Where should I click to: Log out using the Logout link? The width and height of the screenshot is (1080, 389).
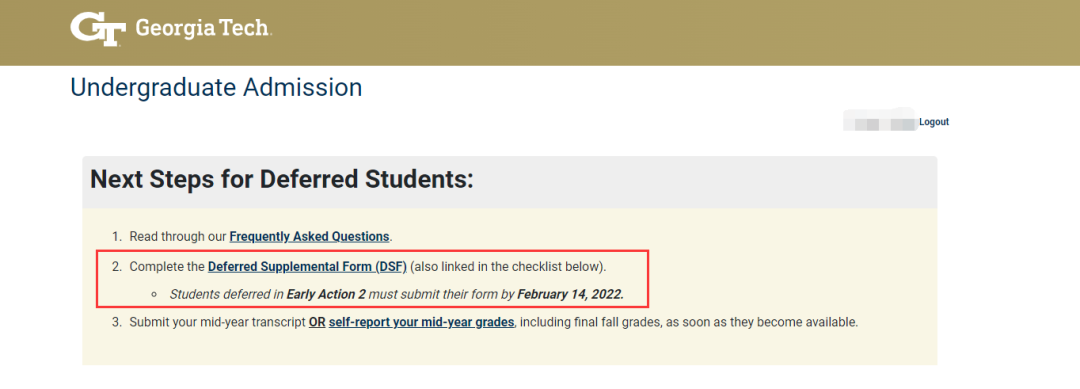point(934,122)
